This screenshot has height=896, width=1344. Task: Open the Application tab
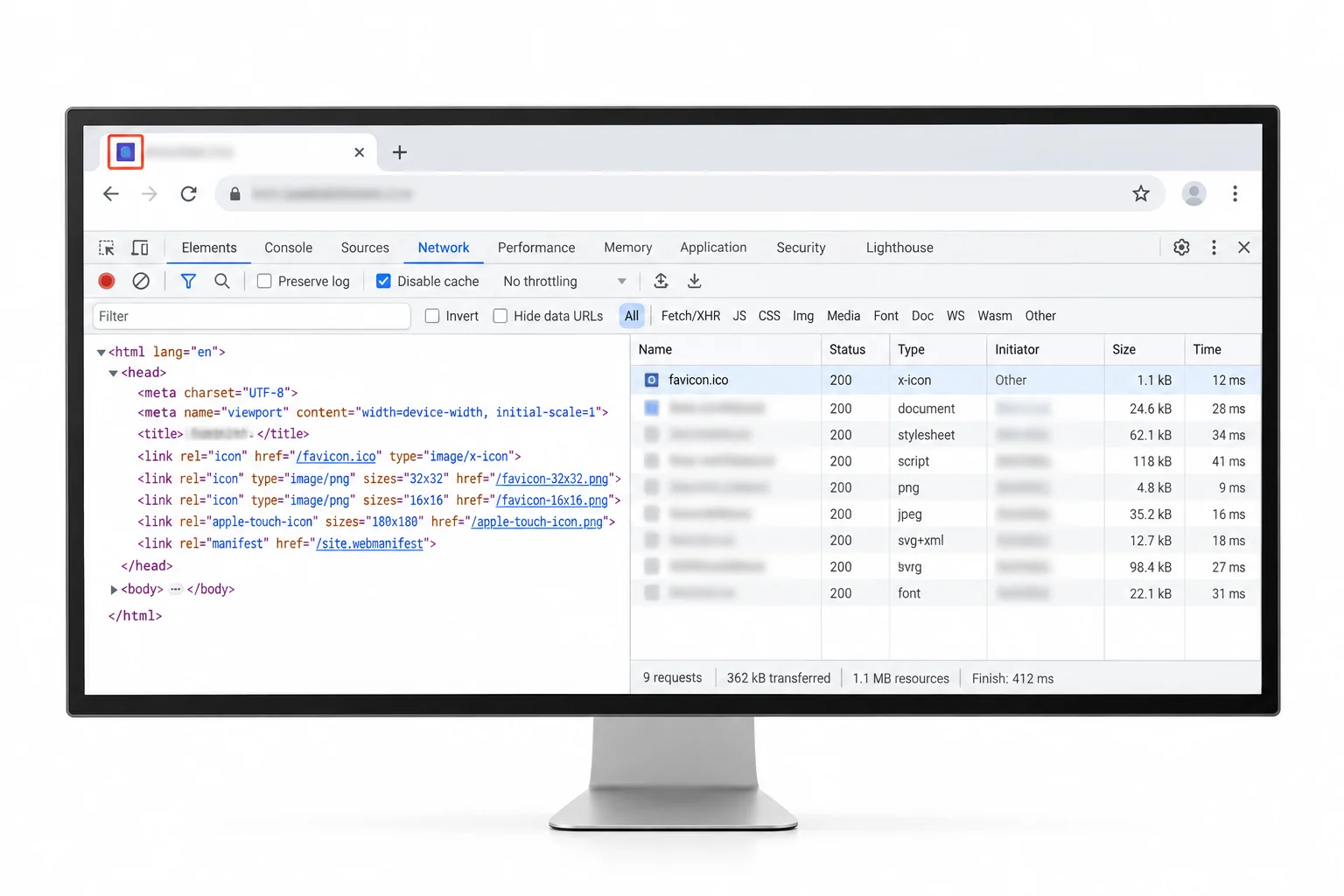coord(713,248)
